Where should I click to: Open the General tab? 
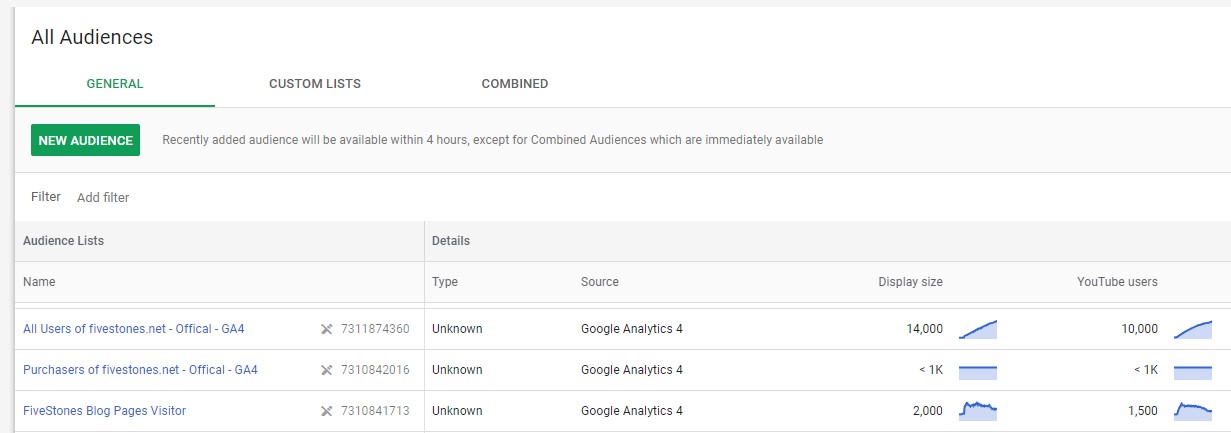[x=115, y=84]
